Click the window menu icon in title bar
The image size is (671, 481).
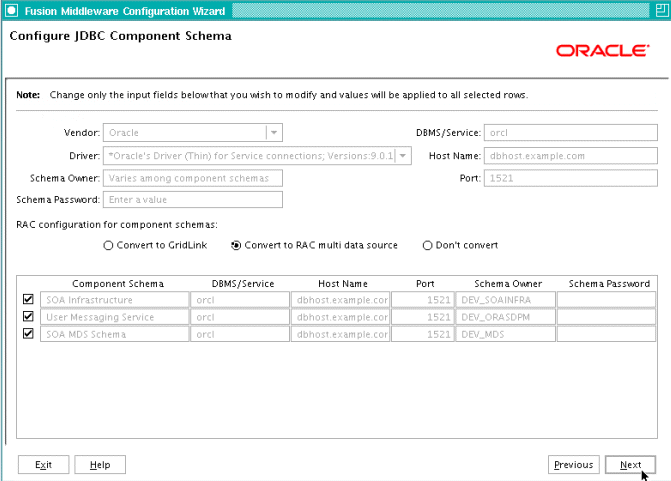click(12, 11)
